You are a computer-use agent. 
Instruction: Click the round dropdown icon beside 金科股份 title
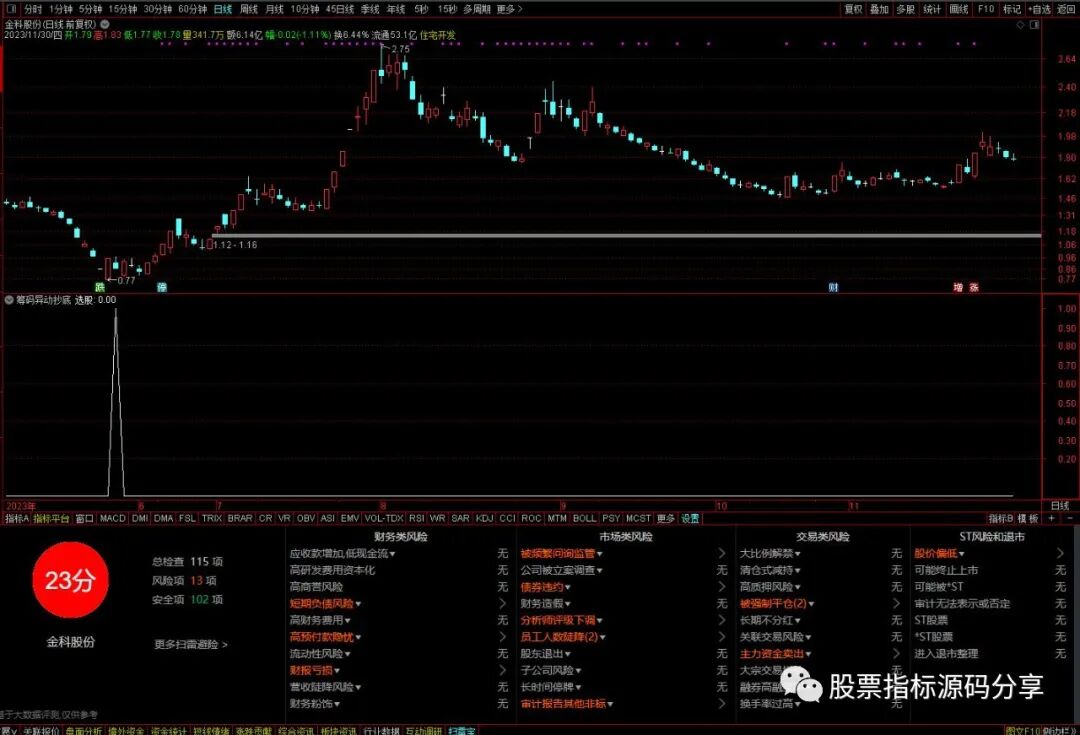105,24
